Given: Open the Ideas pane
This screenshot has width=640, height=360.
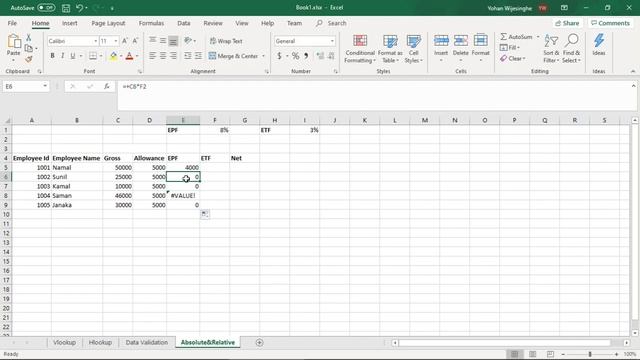Looking at the screenshot, I should point(599,45).
